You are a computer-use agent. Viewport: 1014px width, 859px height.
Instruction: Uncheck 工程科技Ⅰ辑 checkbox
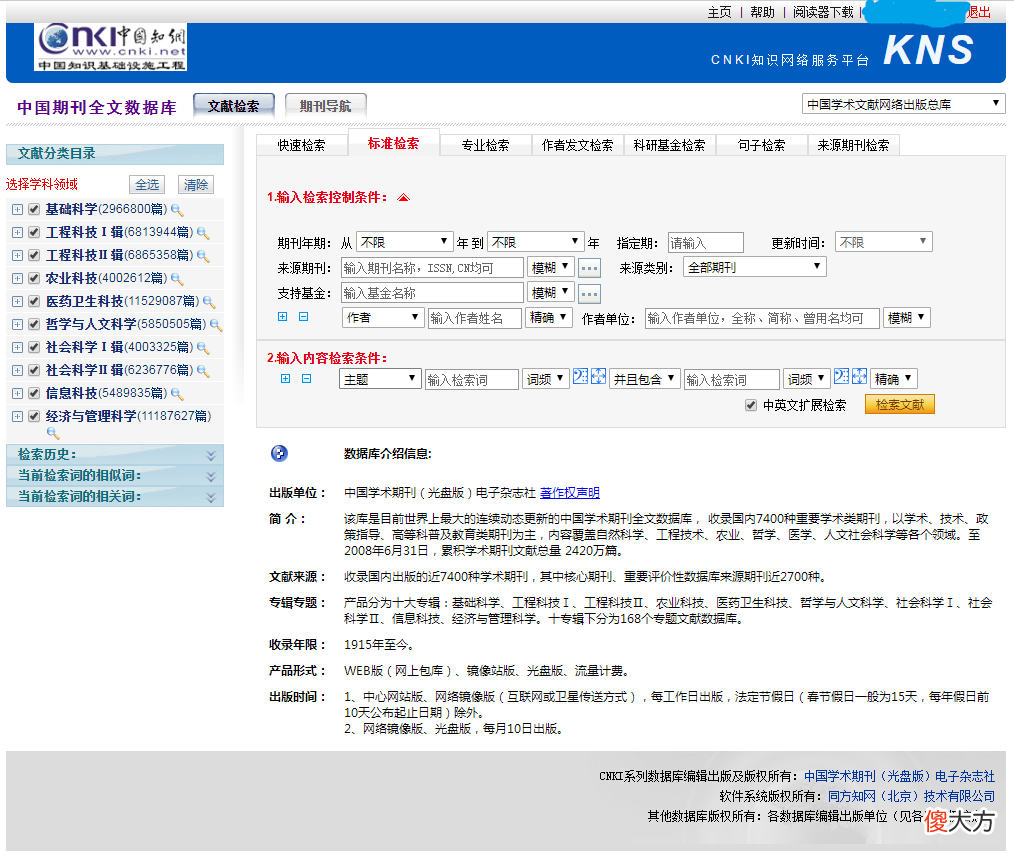tap(34, 232)
